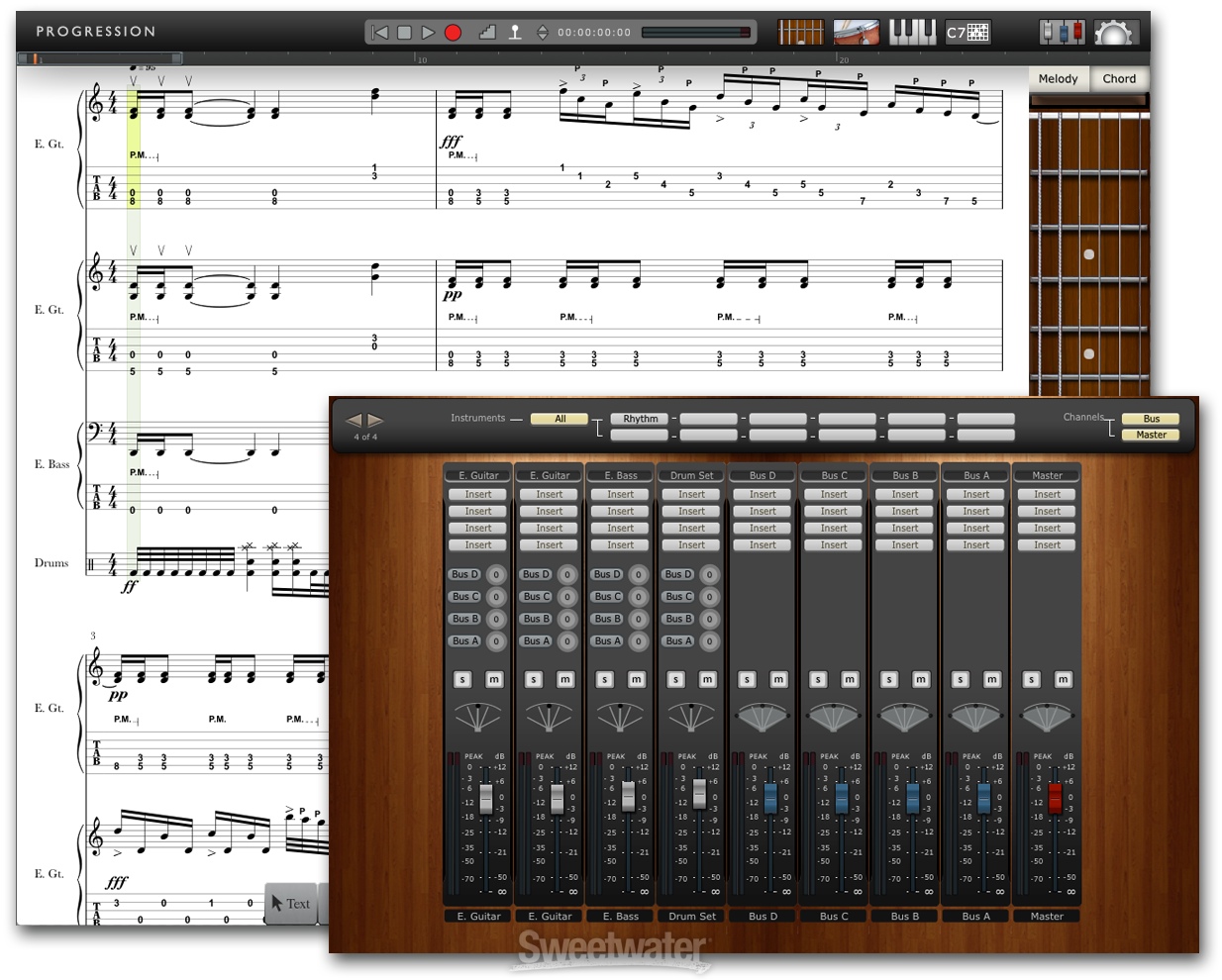Mute the Drum Set channel
Viewport: 1222px width, 980px height.
click(707, 679)
